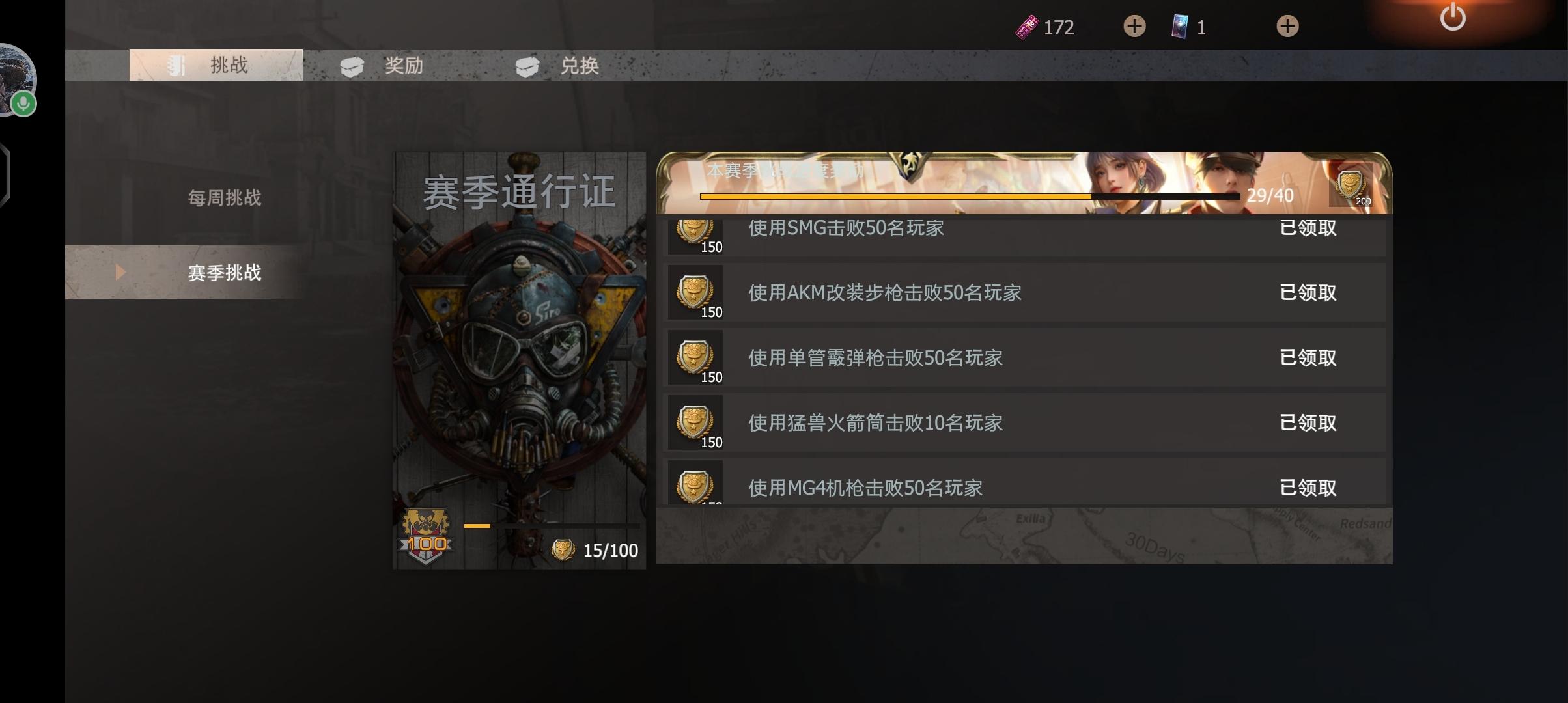Tap the pink ticket currency icon
The image size is (1568, 703).
(x=1027, y=27)
